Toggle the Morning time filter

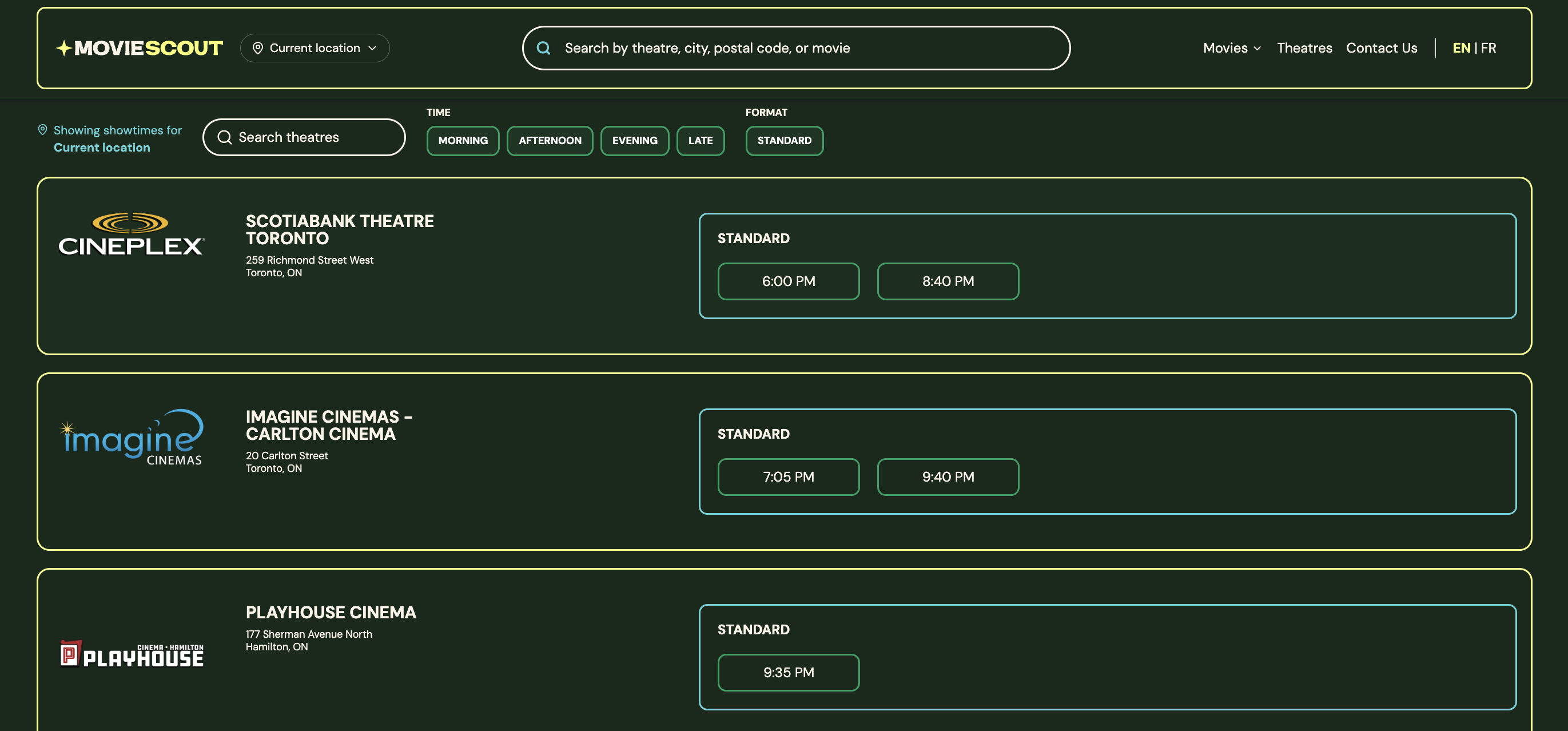(463, 141)
